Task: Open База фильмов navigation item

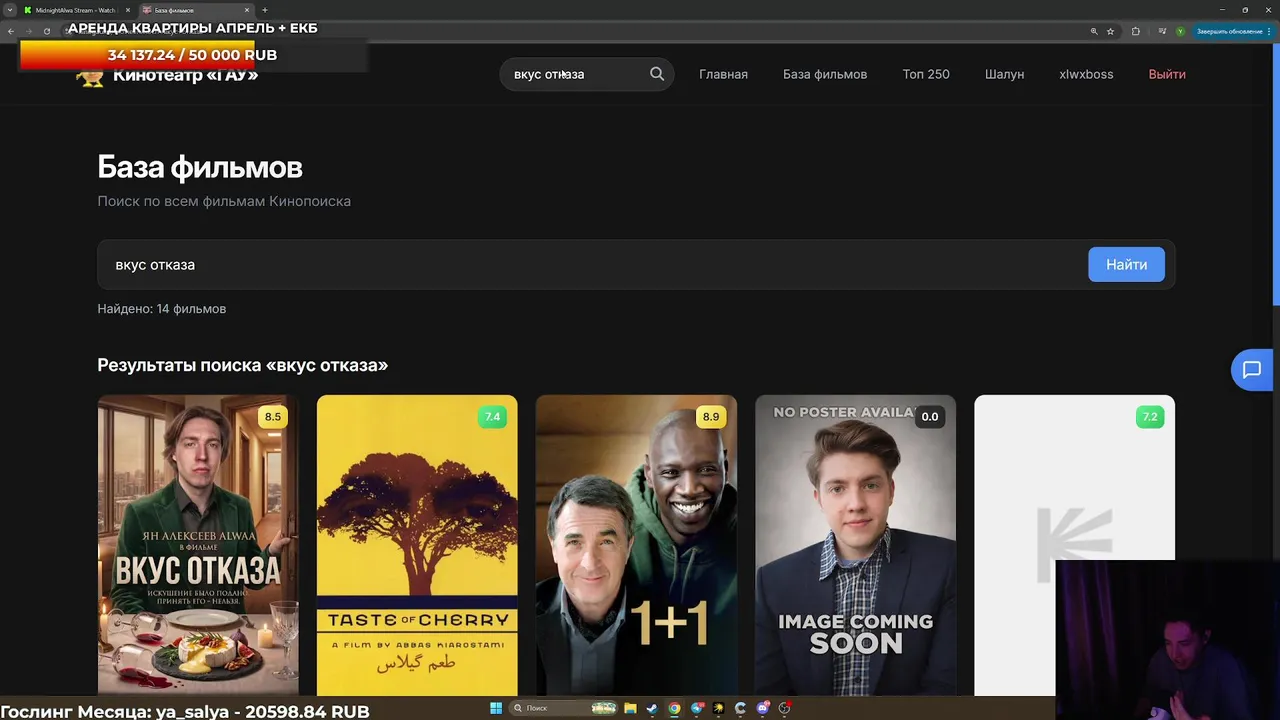Action: click(x=825, y=74)
